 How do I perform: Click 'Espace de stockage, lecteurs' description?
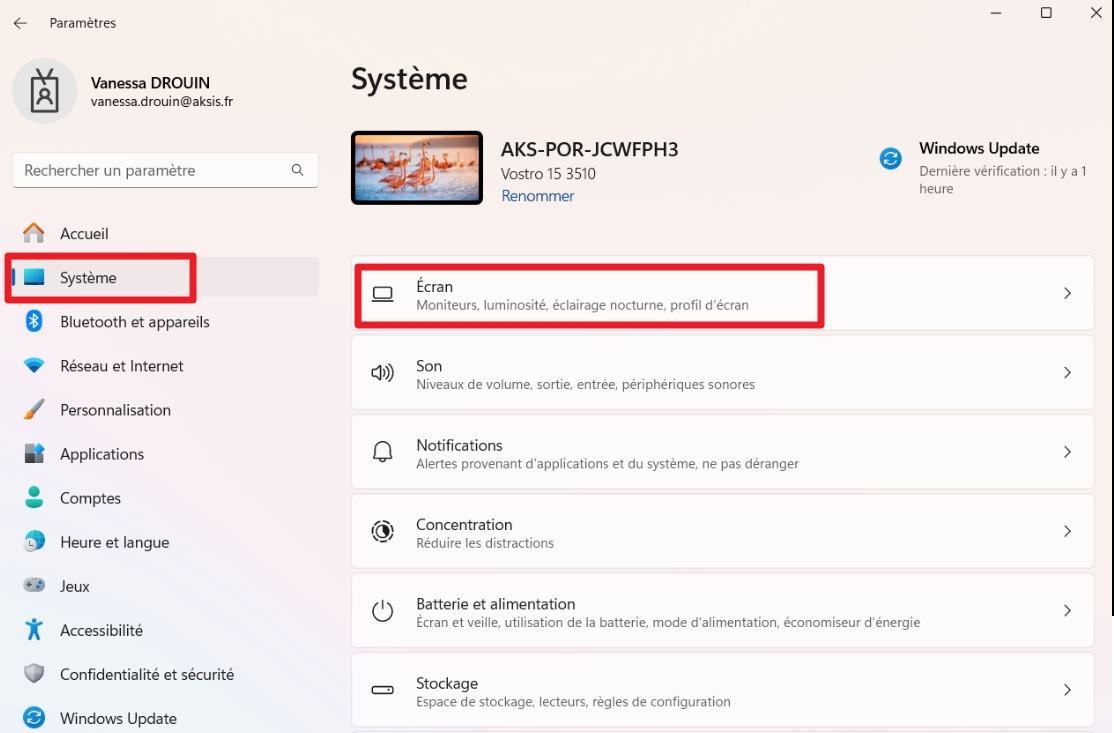(x=573, y=702)
